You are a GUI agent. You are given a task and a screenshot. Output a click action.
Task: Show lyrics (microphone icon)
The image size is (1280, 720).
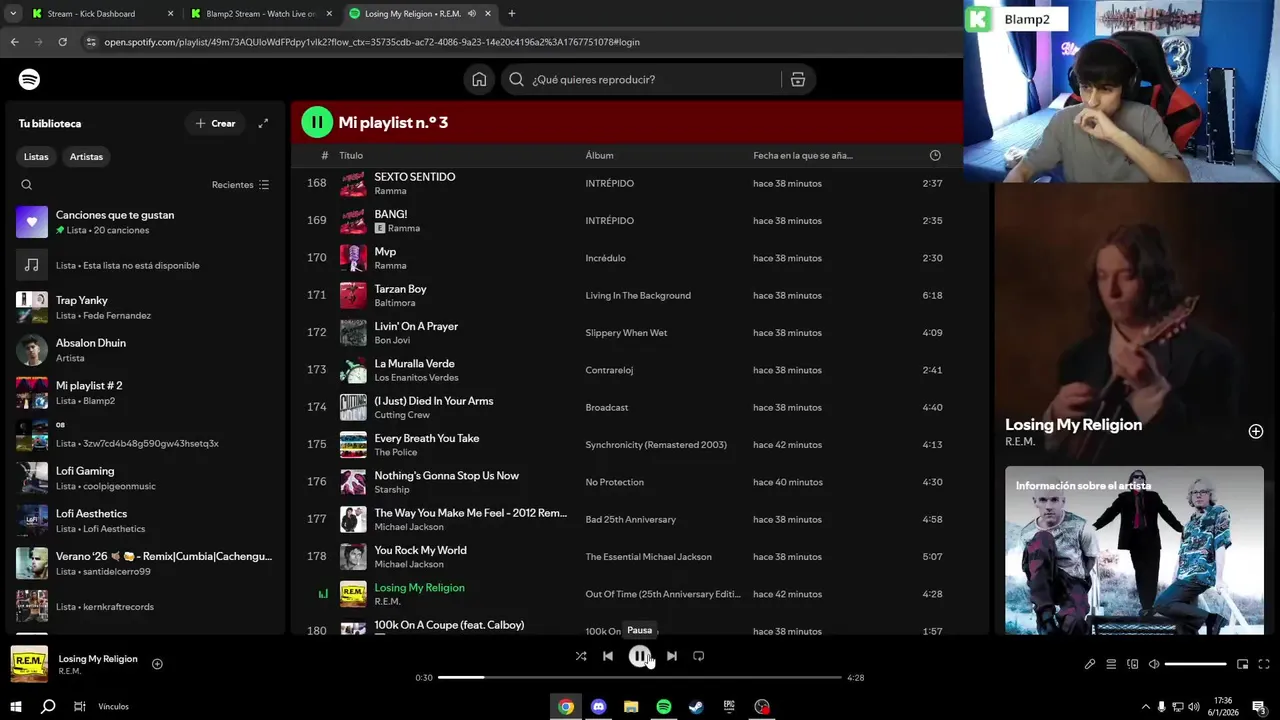click(x=1090, y=664)
